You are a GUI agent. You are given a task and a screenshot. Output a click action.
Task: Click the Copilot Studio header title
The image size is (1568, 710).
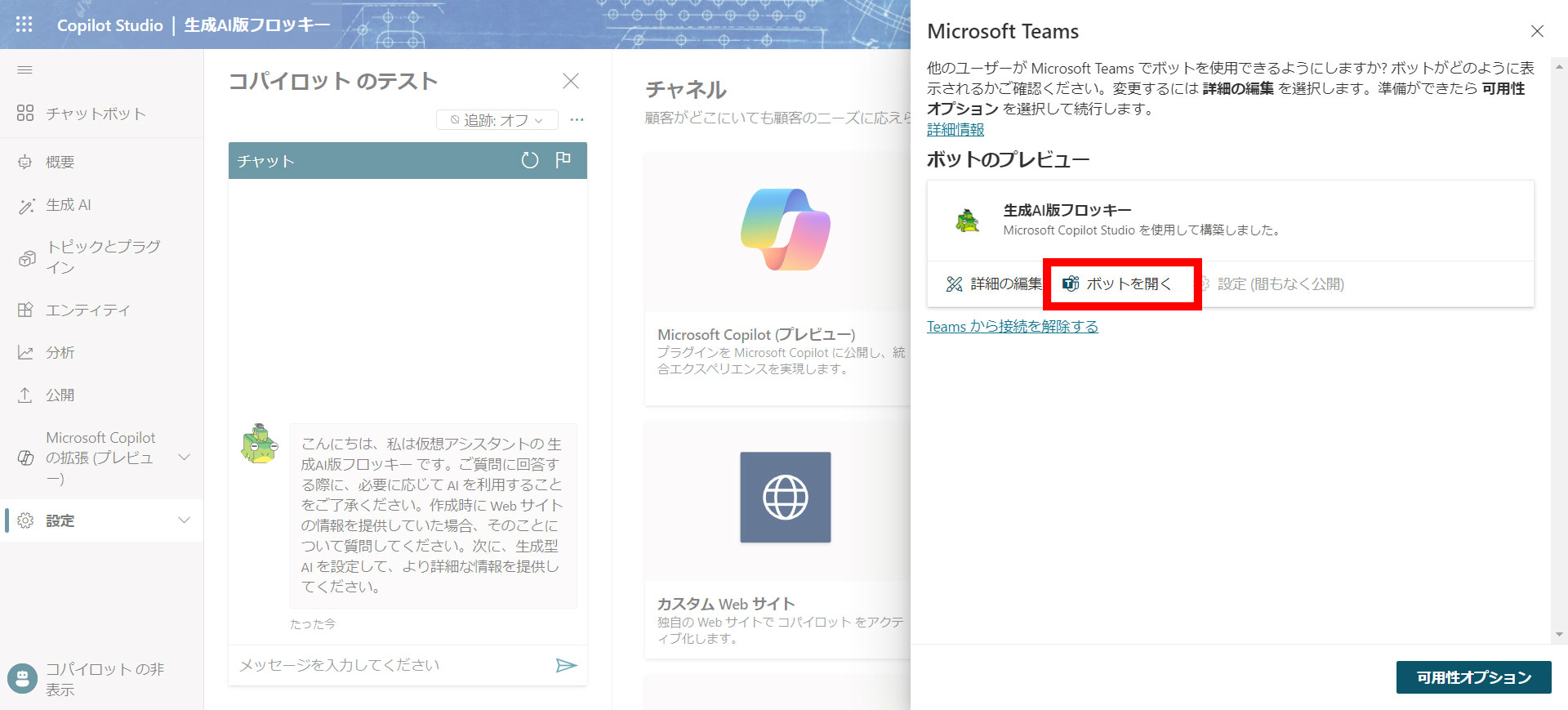(110, 25)
